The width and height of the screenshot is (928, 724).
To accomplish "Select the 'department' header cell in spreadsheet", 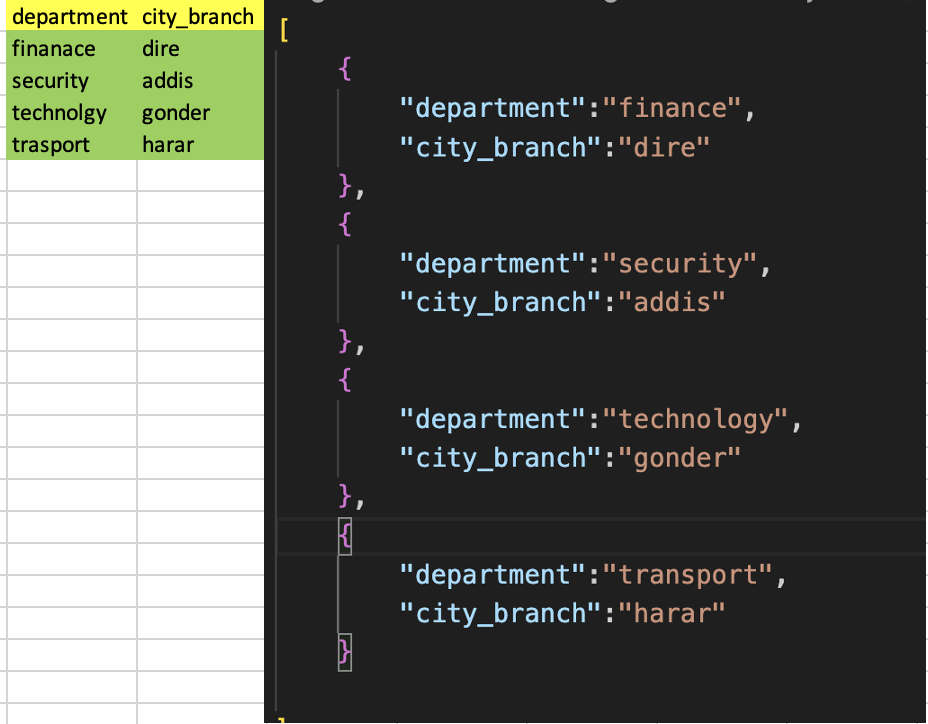I will tap(71, 16).
